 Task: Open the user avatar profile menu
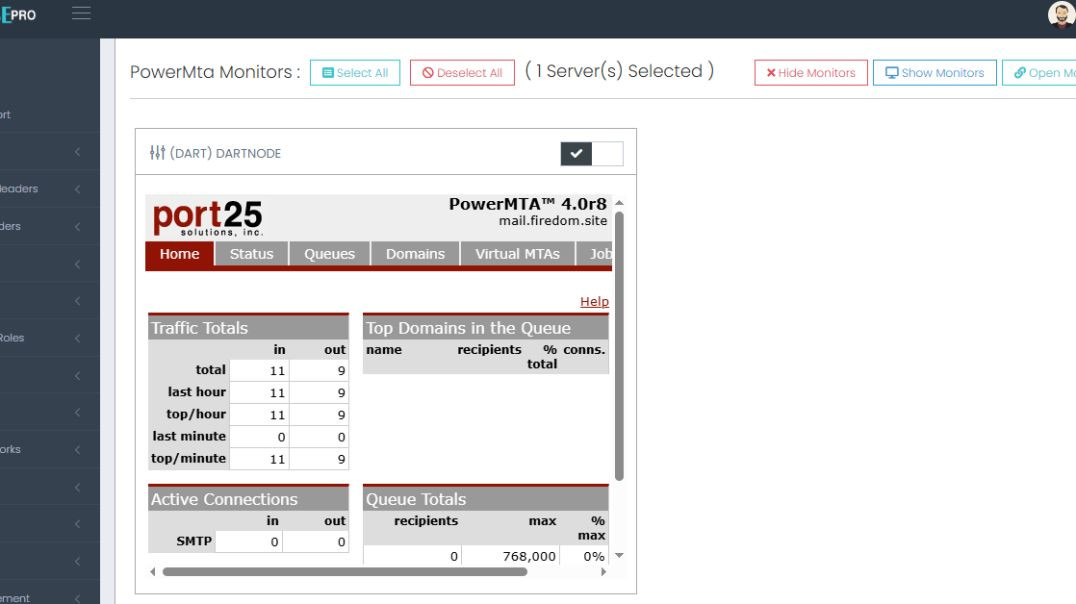[1060, 15]
